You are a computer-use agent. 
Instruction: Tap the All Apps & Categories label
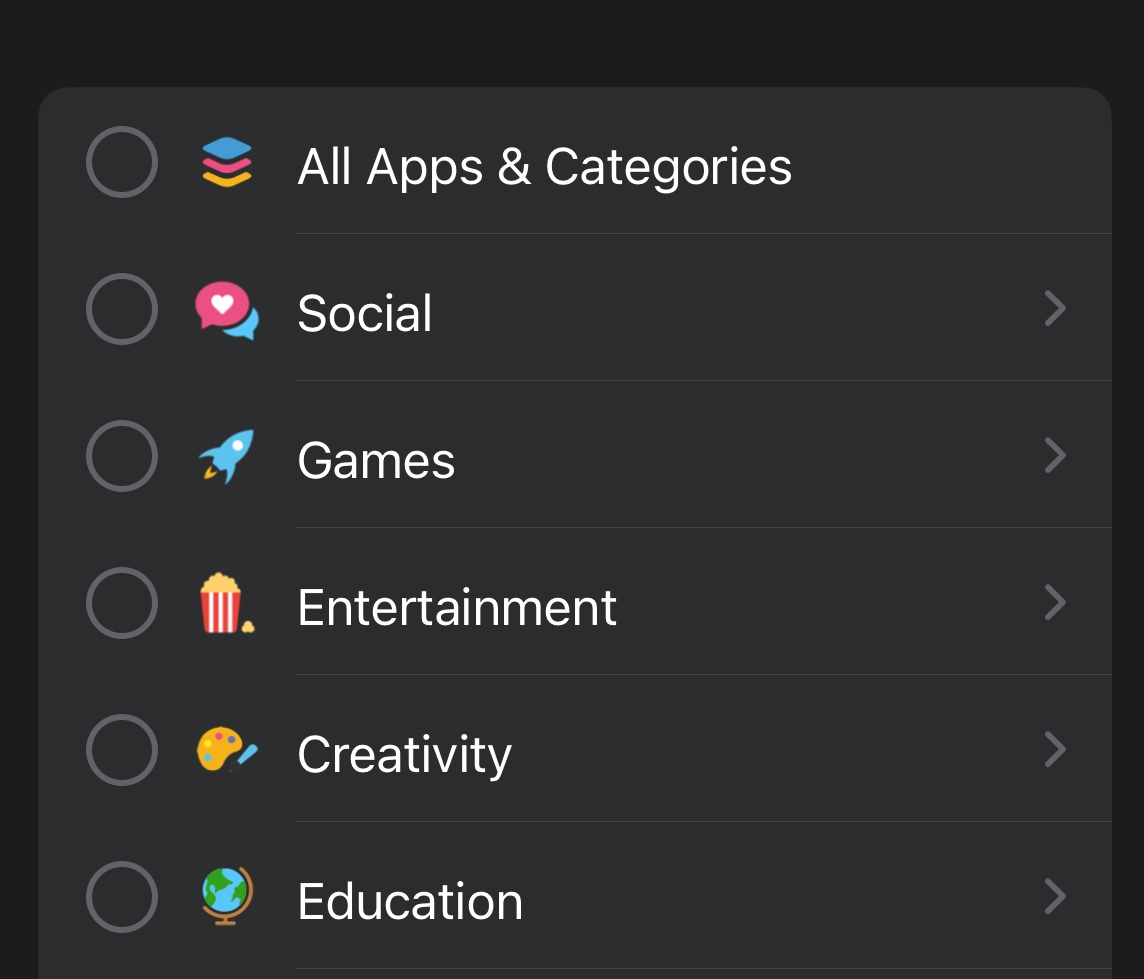click(545, 166)
